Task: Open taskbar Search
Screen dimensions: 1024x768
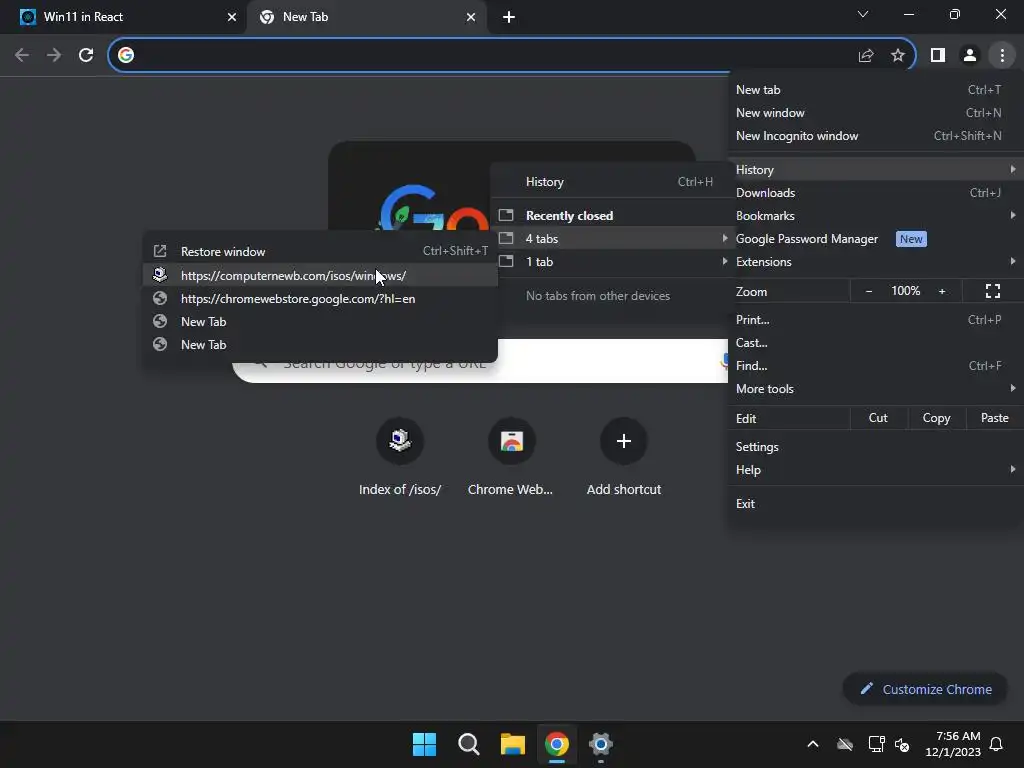Action: (x=468, y=744)
